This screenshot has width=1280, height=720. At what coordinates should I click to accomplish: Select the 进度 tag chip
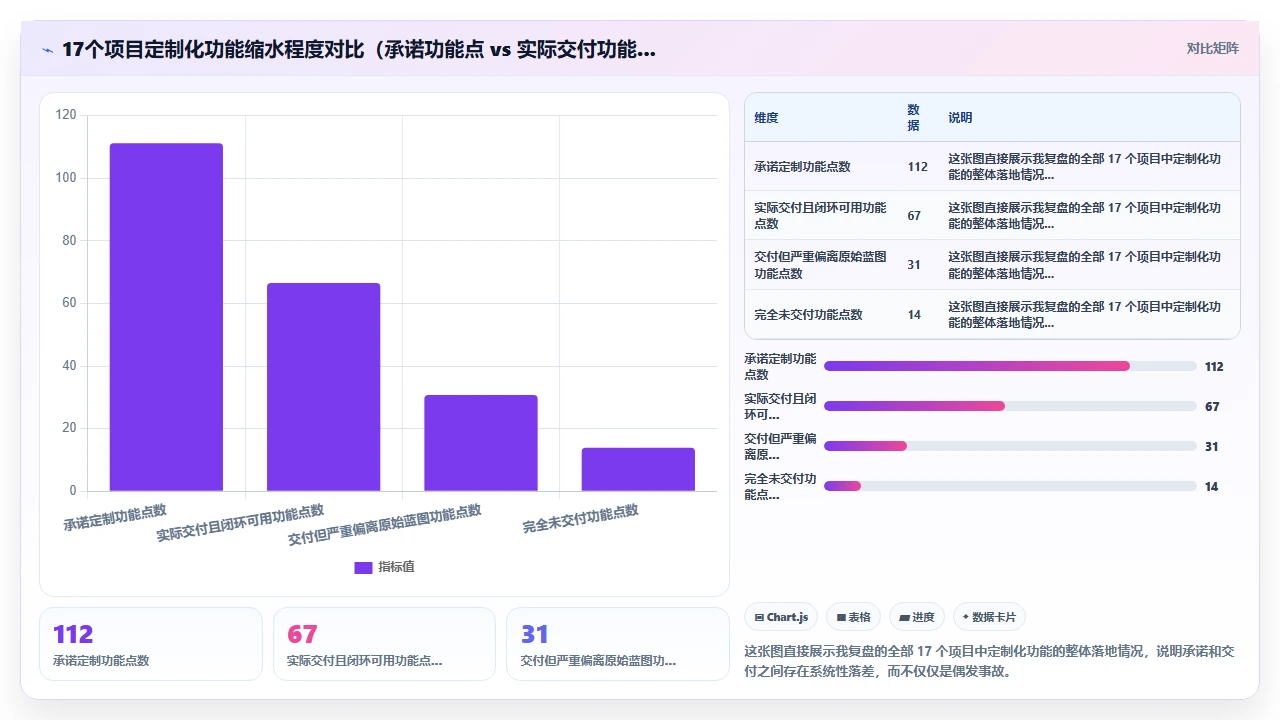point(917,617)
